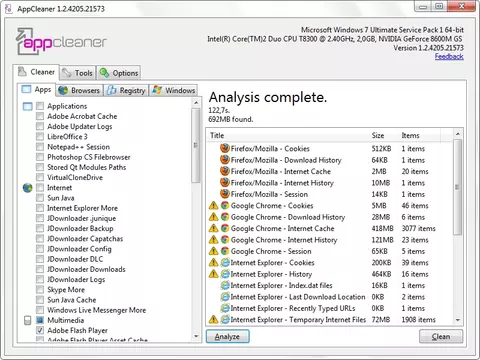Collapse the Multimedia category icon
Screen dimensions: 480x360
28,320
